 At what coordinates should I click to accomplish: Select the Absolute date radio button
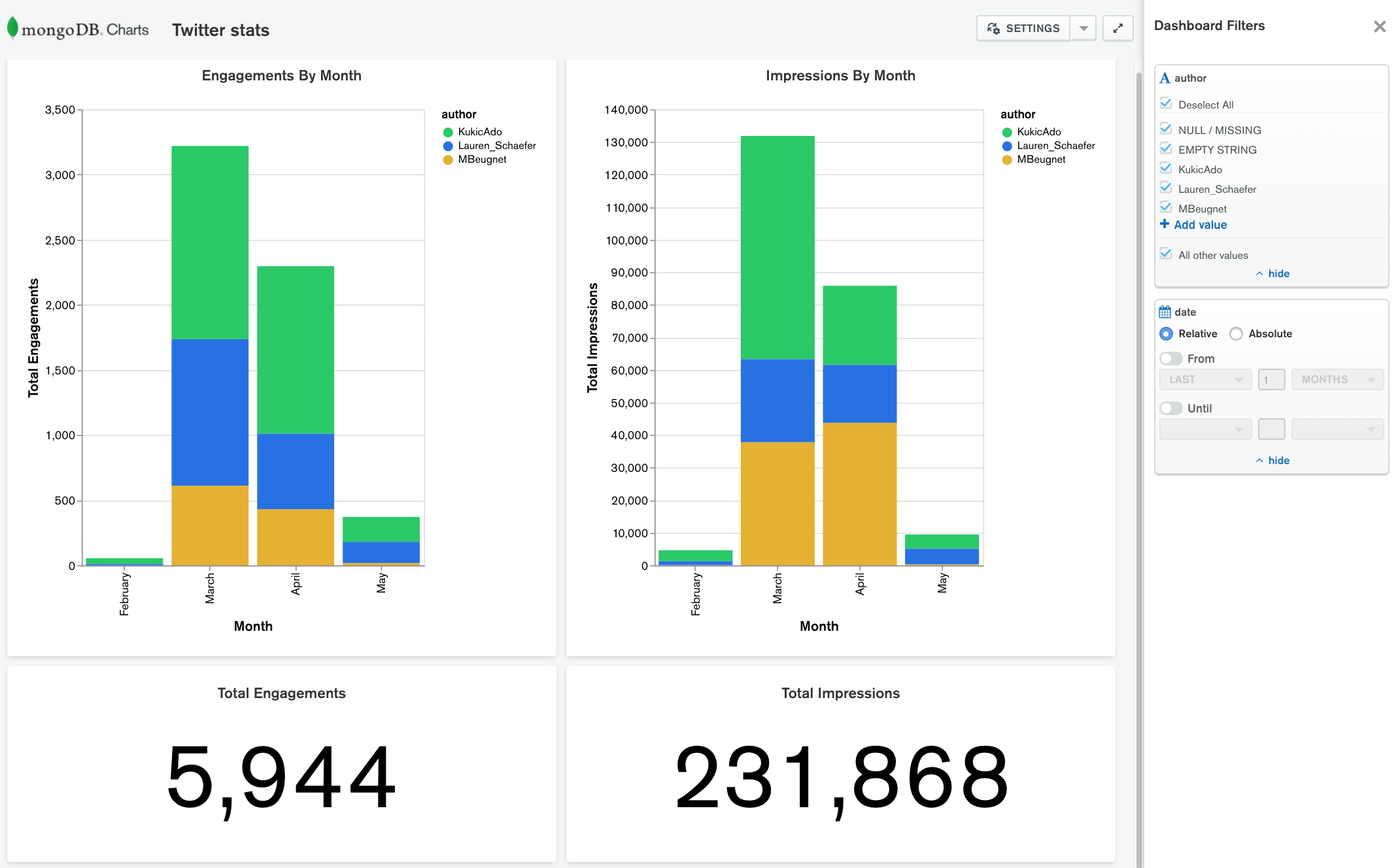click(x=1236, y=334)
